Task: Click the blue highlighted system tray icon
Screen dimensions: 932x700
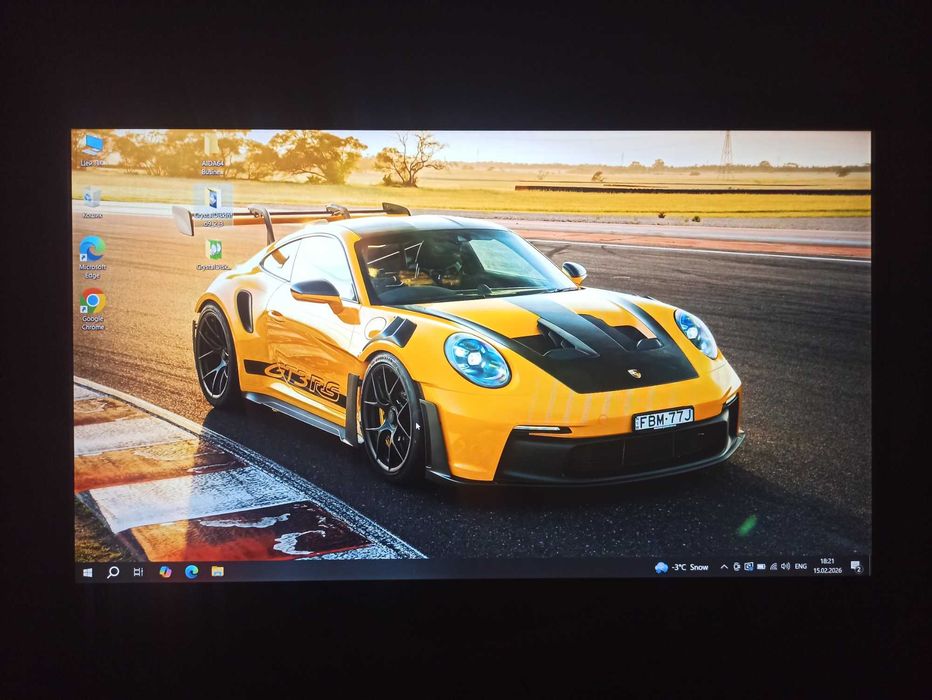Action: coord(748,567)
